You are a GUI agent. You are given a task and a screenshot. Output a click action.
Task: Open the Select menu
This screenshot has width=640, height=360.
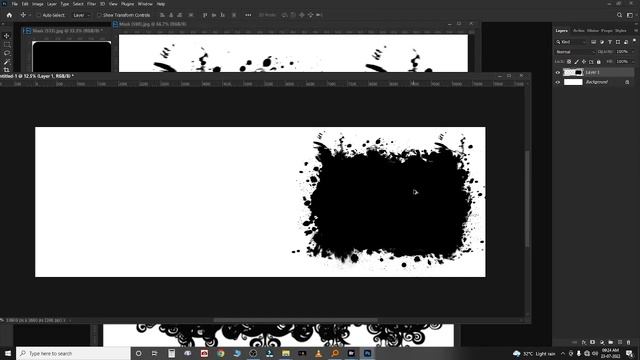tap(78, 4)
